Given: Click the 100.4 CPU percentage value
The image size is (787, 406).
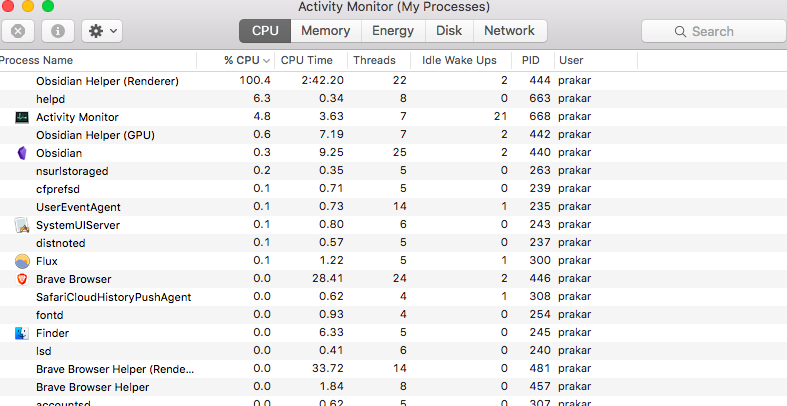Looking at the screenshot, I should [255, 80].
